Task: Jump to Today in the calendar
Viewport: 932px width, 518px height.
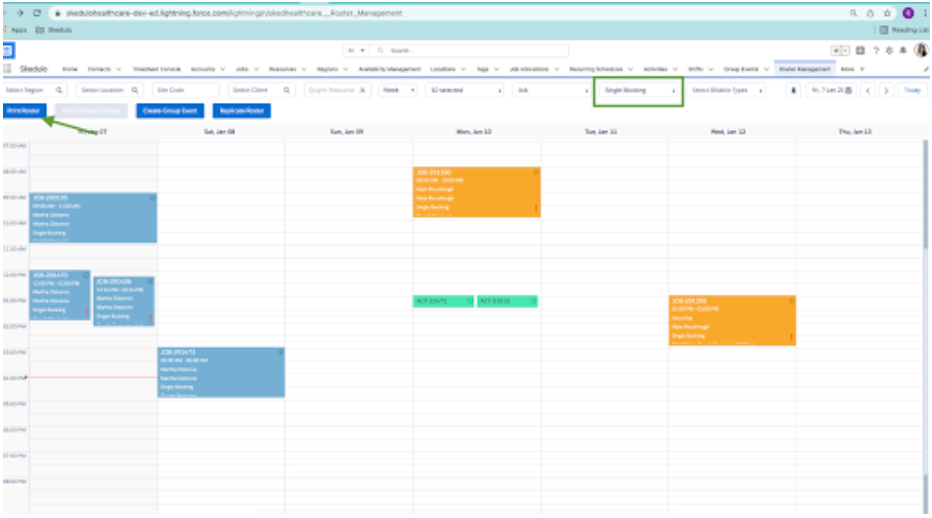Action: click(912, 90)
